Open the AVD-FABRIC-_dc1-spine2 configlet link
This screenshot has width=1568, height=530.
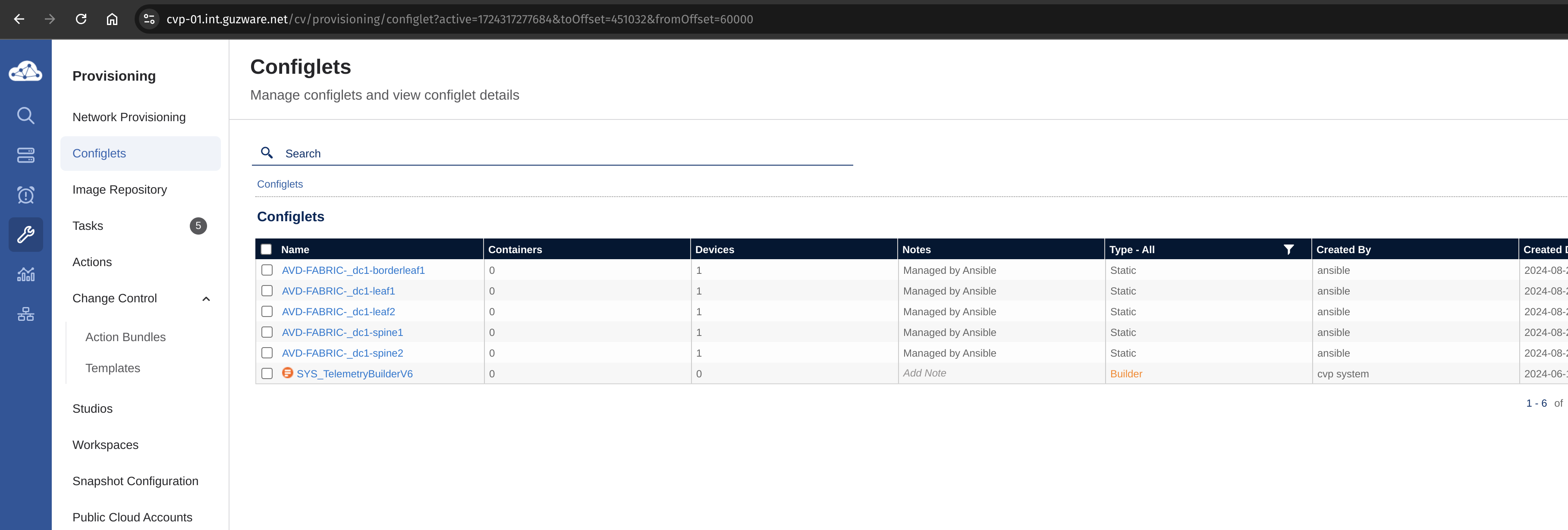342,353
